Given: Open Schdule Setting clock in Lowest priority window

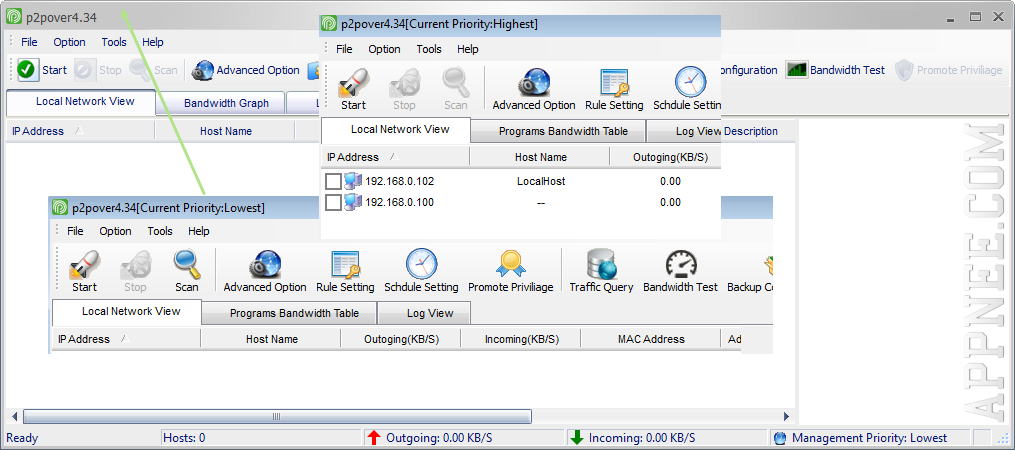Looking at the screenshot, I should (x=421, y=264).
